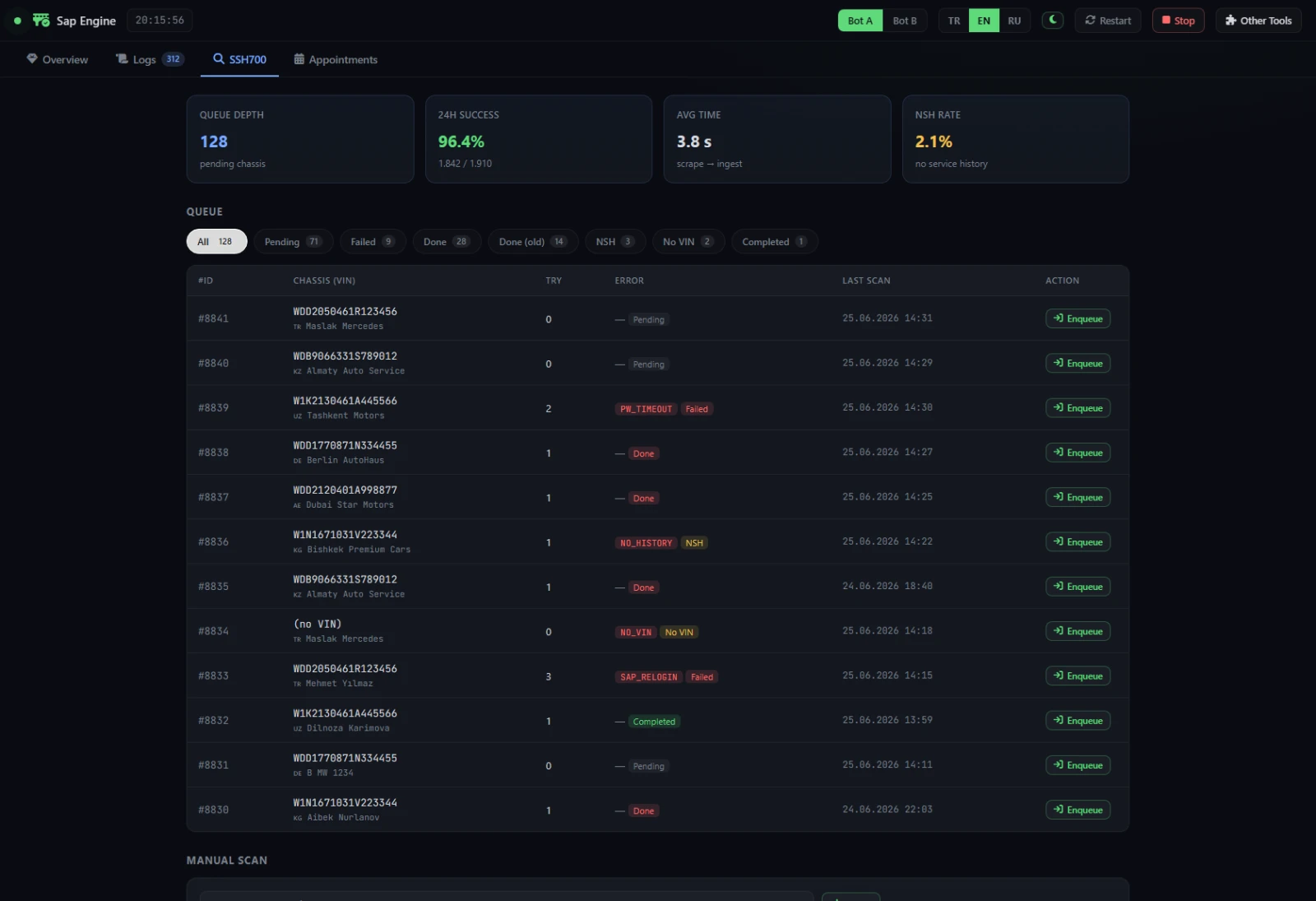Toggle the dark mode moon icon
This screenshot has width=1316, height=901.
coord(1053,20)
